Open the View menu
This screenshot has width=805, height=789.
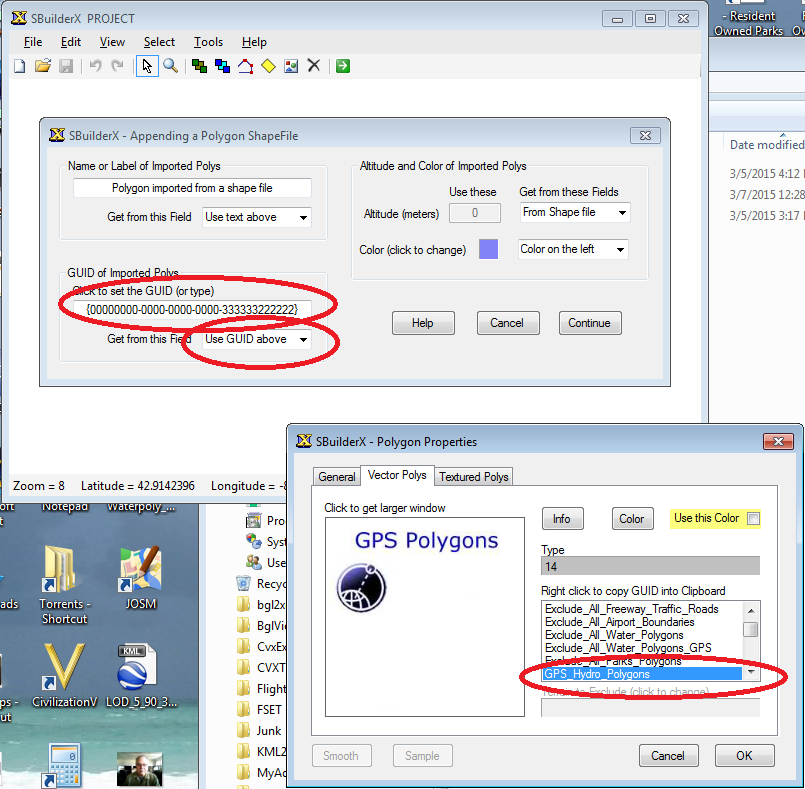pyautogui.click(x=112, y=42)
